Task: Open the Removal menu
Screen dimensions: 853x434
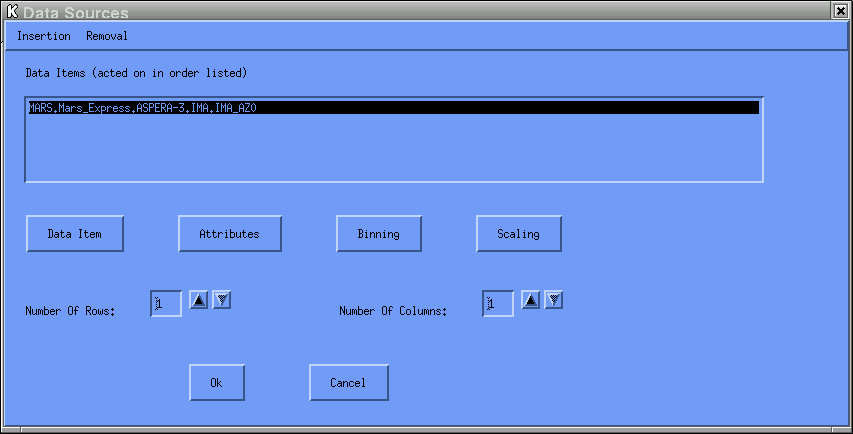Action: [x=107, y=36]
